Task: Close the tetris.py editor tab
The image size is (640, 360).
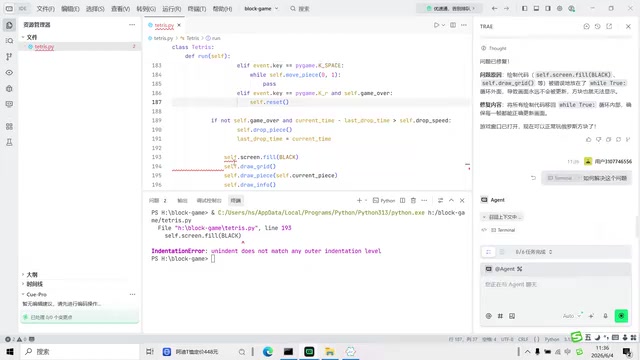Action: click(x=179, y=25)
